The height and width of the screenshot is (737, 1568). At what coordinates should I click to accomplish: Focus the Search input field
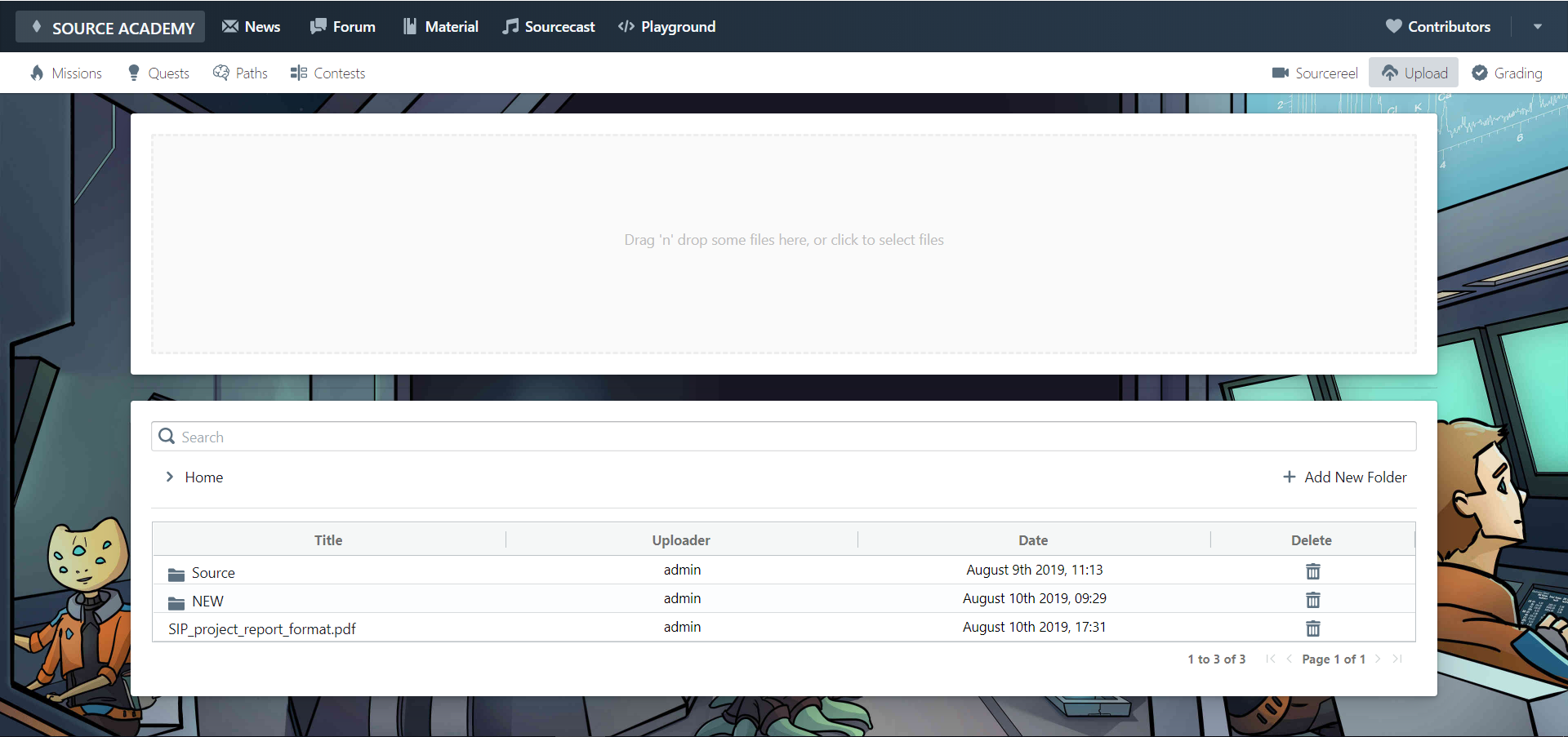pos(784,437)
